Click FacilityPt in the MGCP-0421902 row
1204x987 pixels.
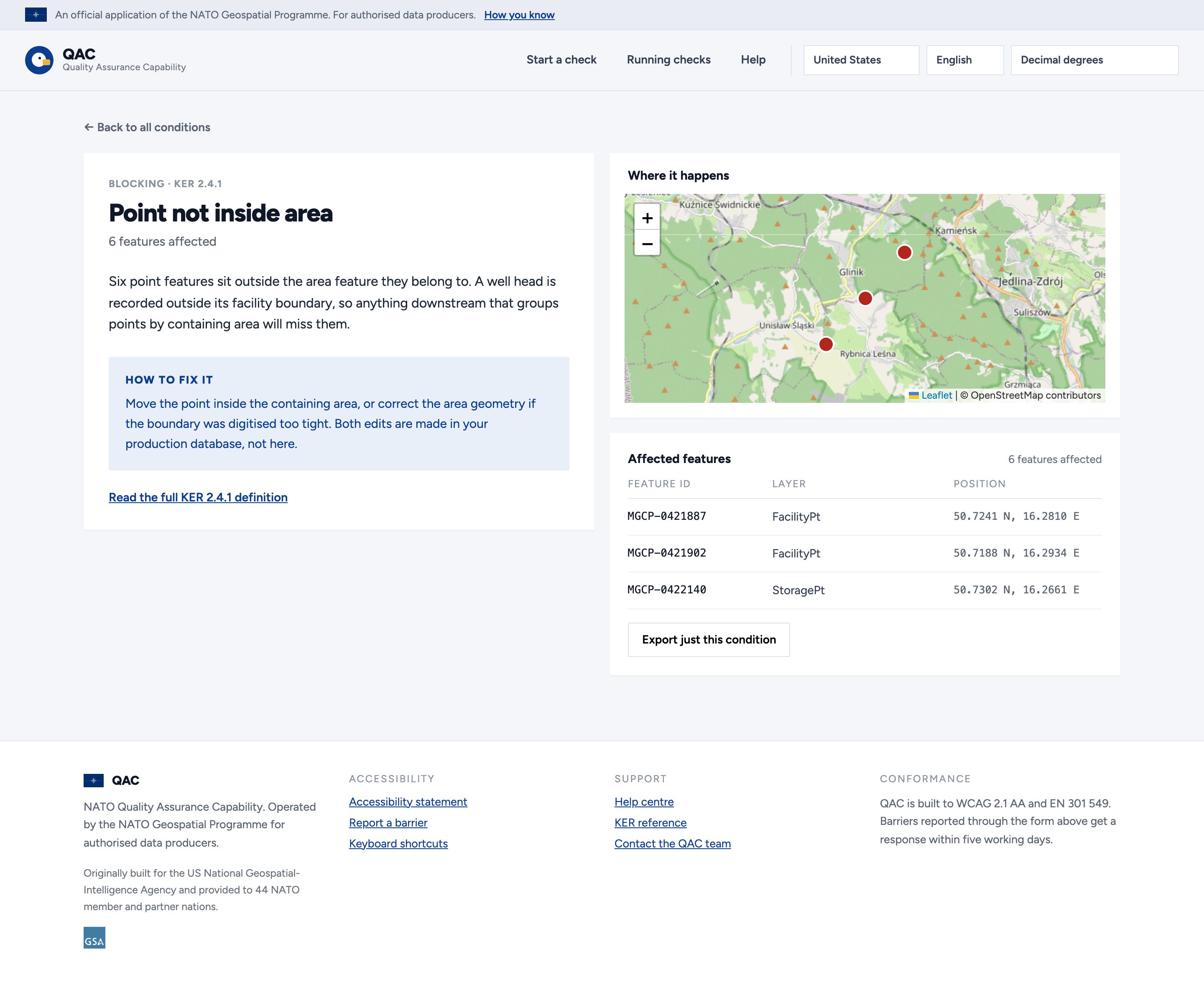[796, 554]
